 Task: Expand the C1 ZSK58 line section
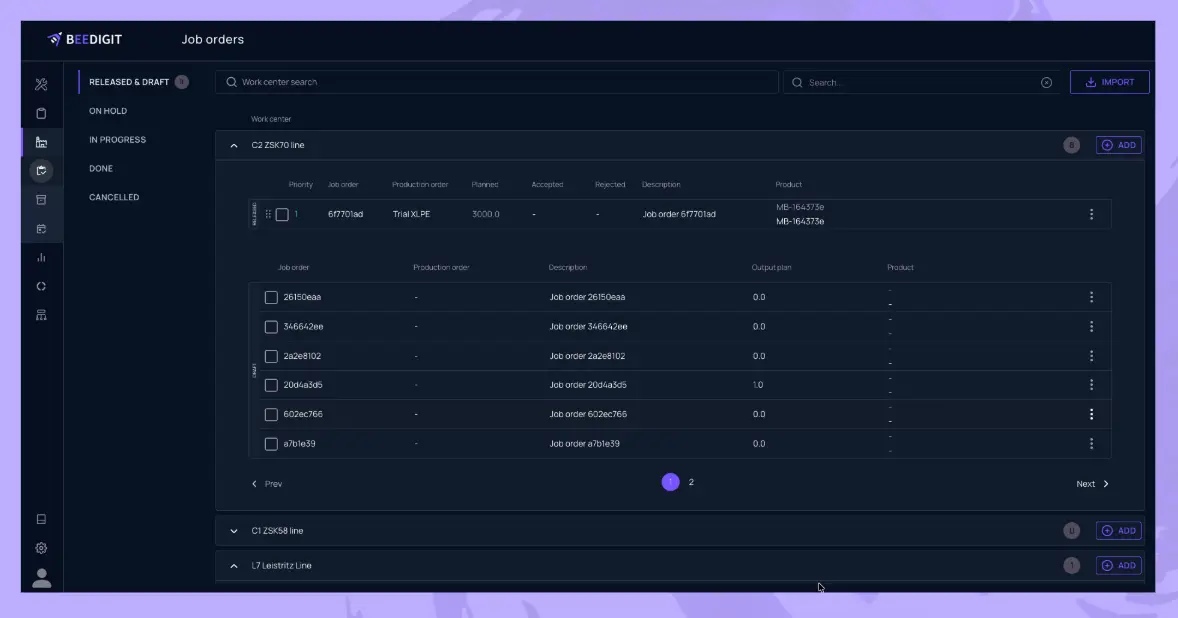[x=234, y=531]
